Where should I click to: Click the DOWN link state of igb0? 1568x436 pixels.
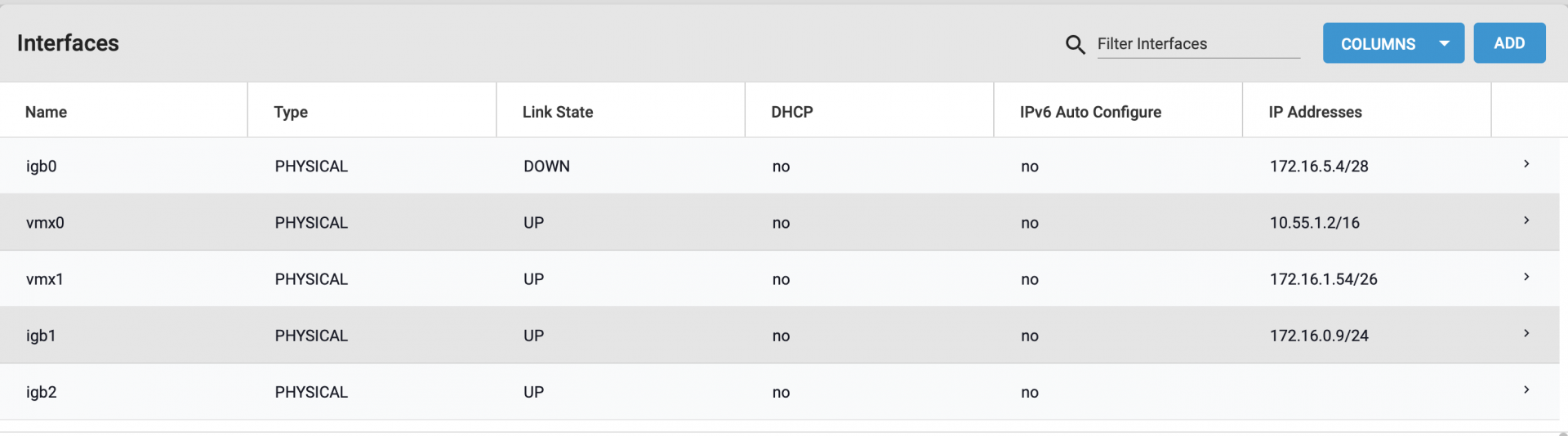tap(546, 166)
